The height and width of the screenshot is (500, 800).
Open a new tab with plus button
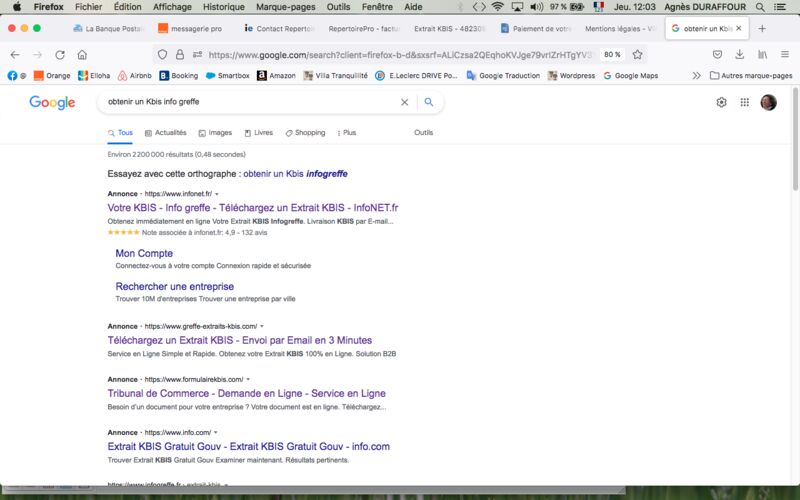point(762,29)
